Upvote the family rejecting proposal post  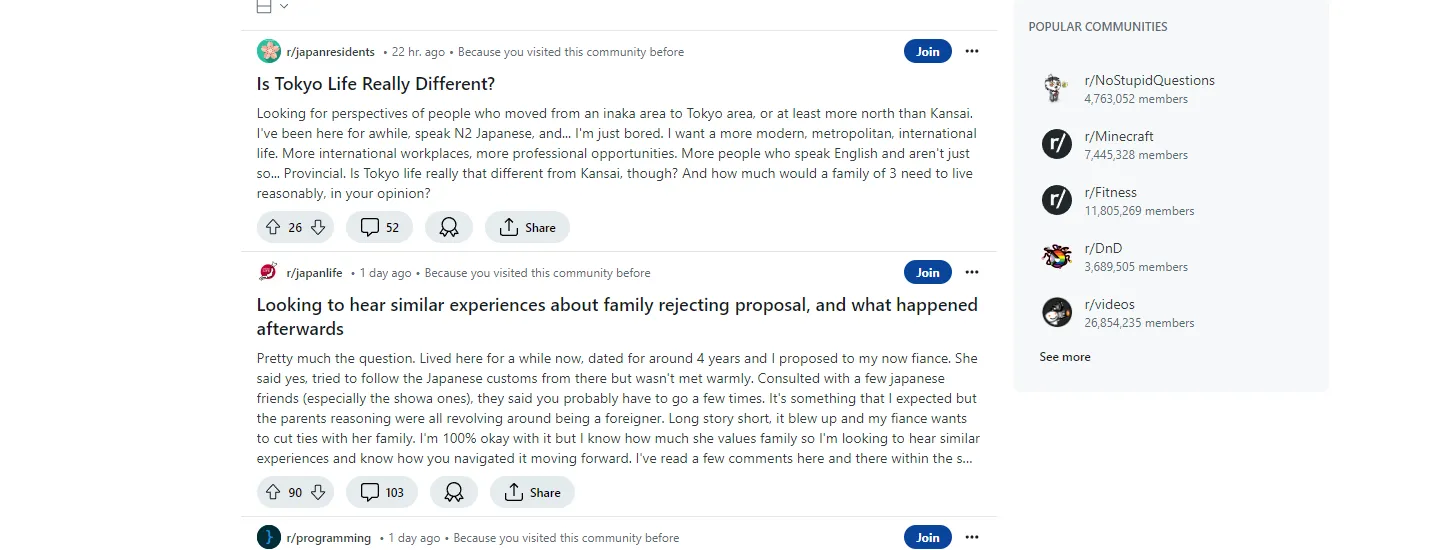point(273,492)
